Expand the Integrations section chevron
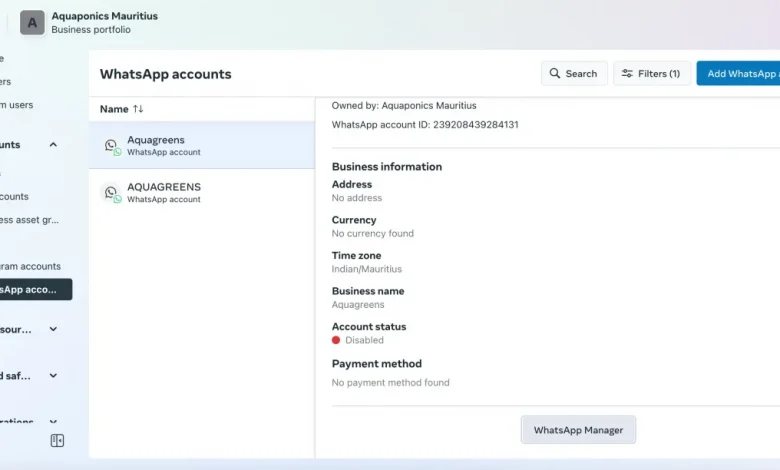The image size is (780, 470). click(x=53, y=422)
